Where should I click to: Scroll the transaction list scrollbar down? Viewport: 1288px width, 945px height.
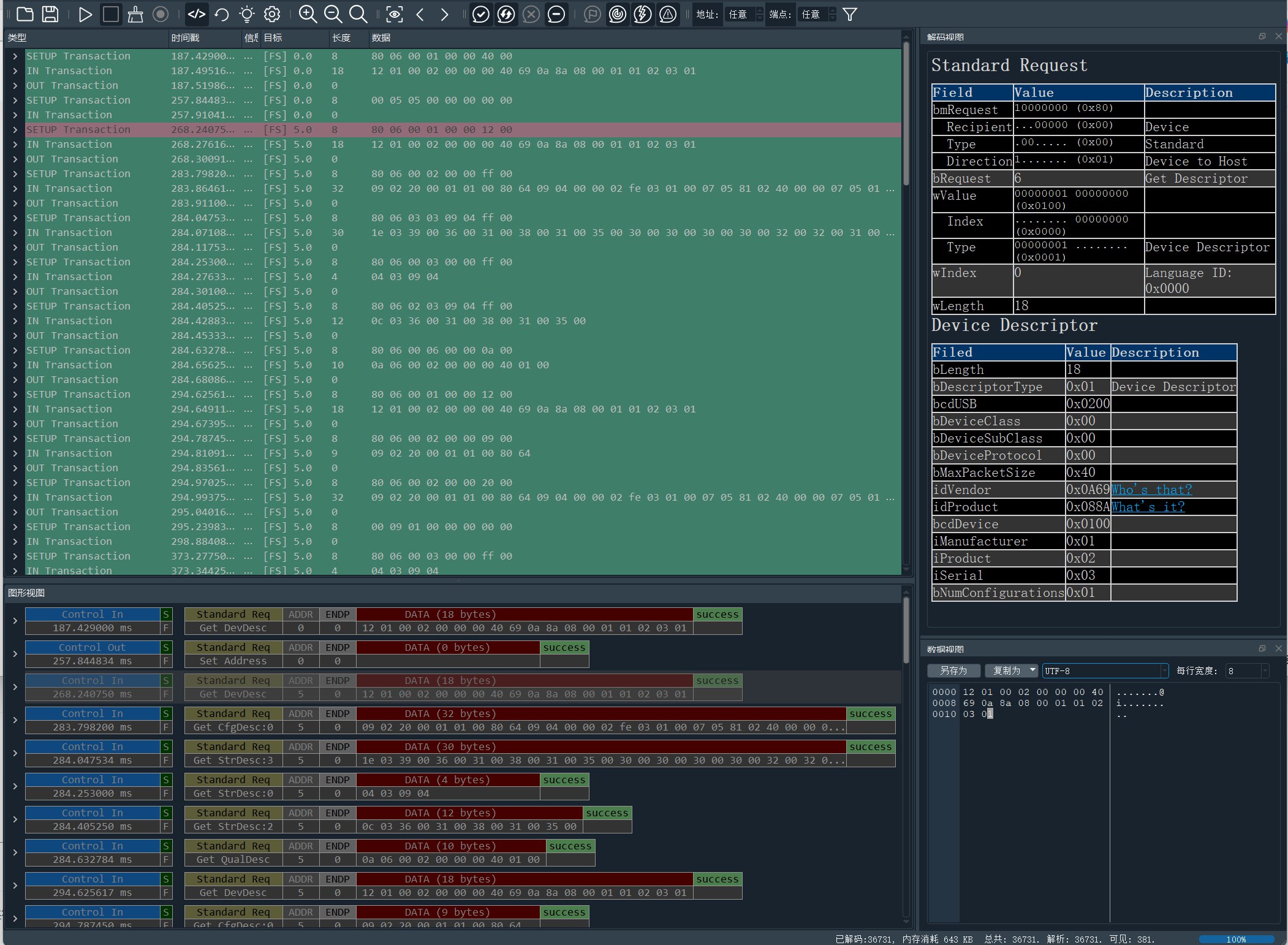906,567
